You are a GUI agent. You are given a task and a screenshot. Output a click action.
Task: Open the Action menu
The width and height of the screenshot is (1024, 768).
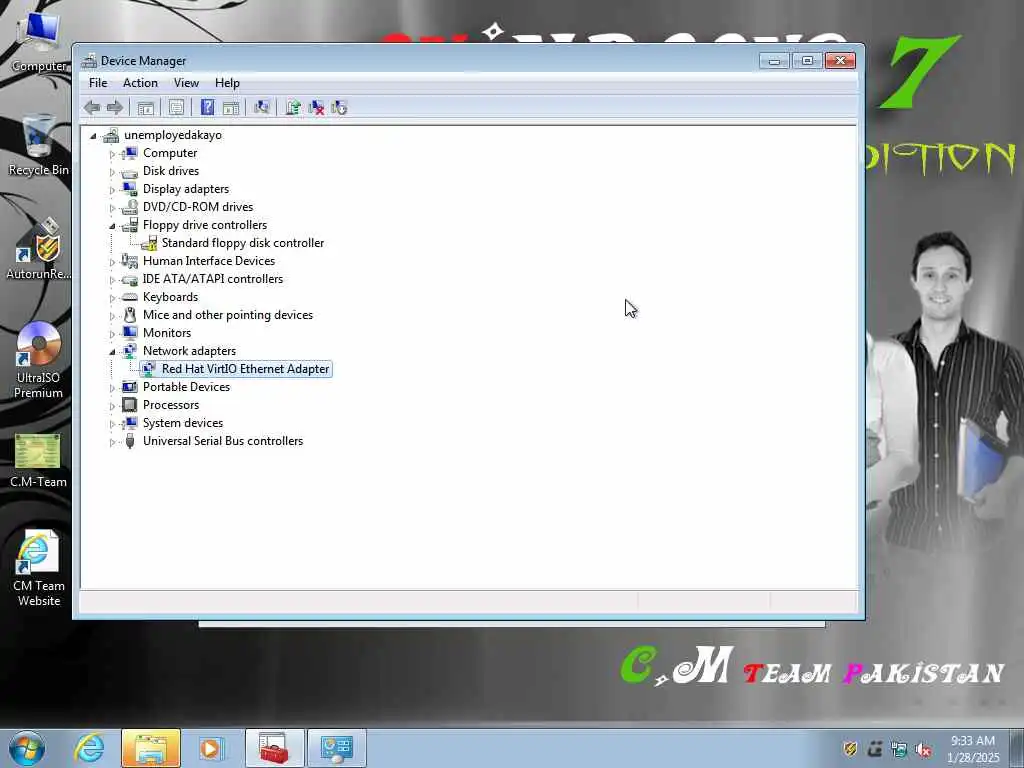pyautogui.click(x=140, y=83)
